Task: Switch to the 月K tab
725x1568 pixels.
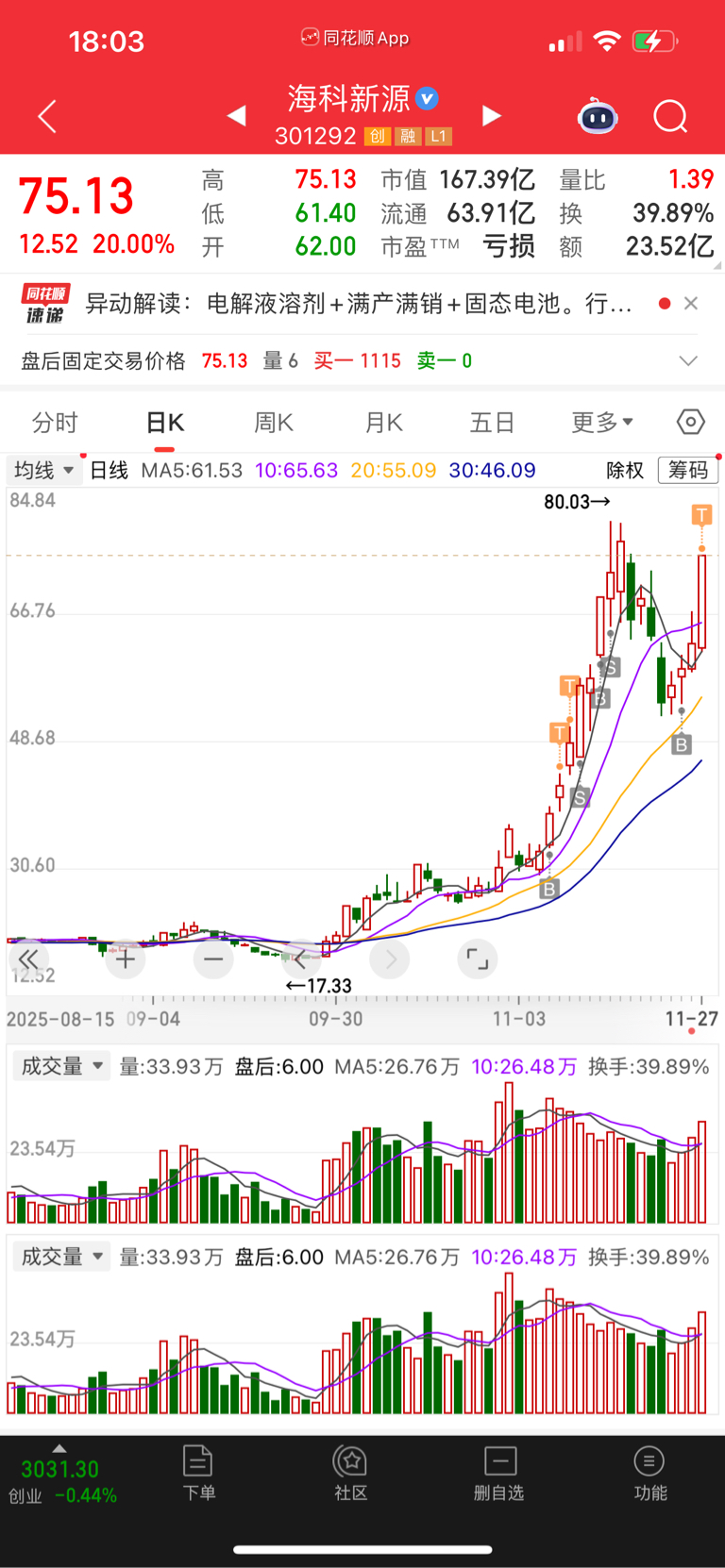Action: (x=384, y=422)
